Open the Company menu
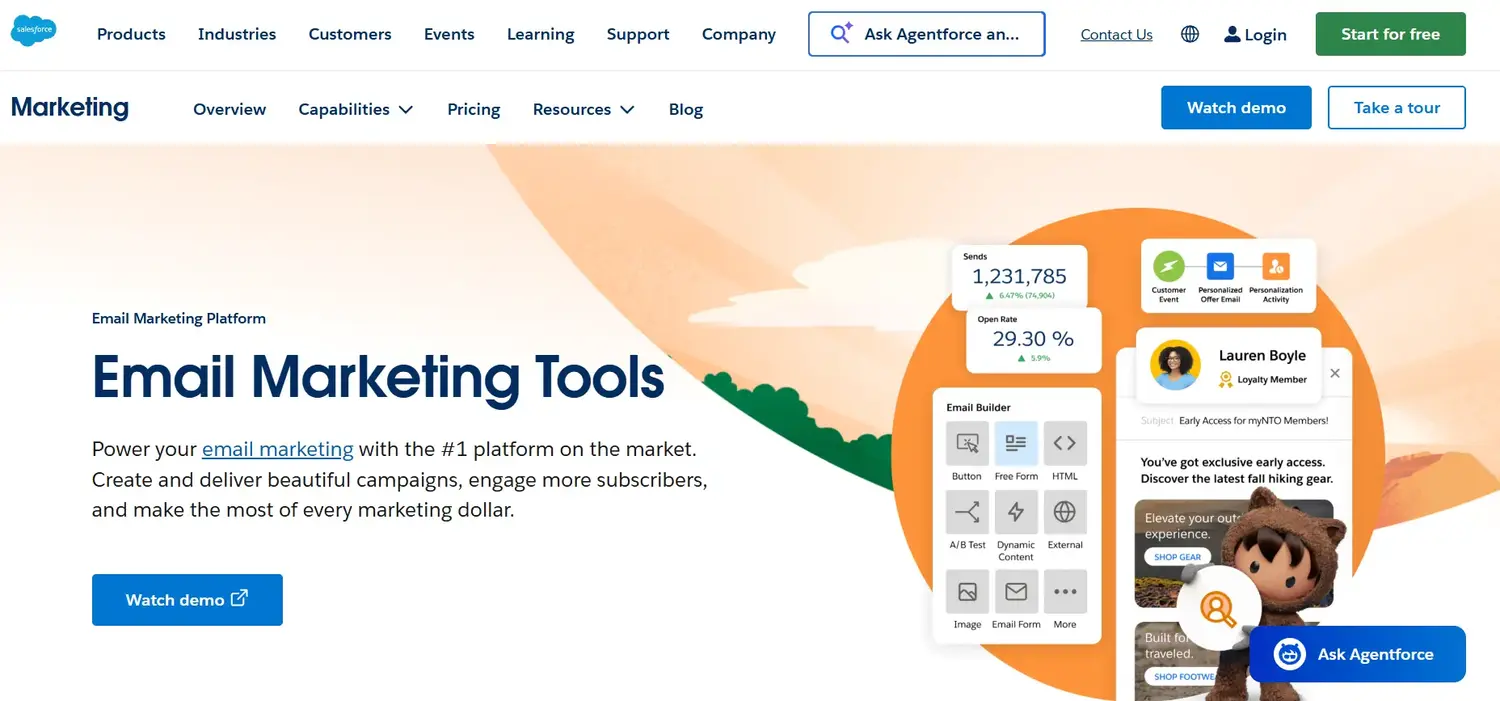The height and width of the screenshot is (701, 1500). pos(739,34)
